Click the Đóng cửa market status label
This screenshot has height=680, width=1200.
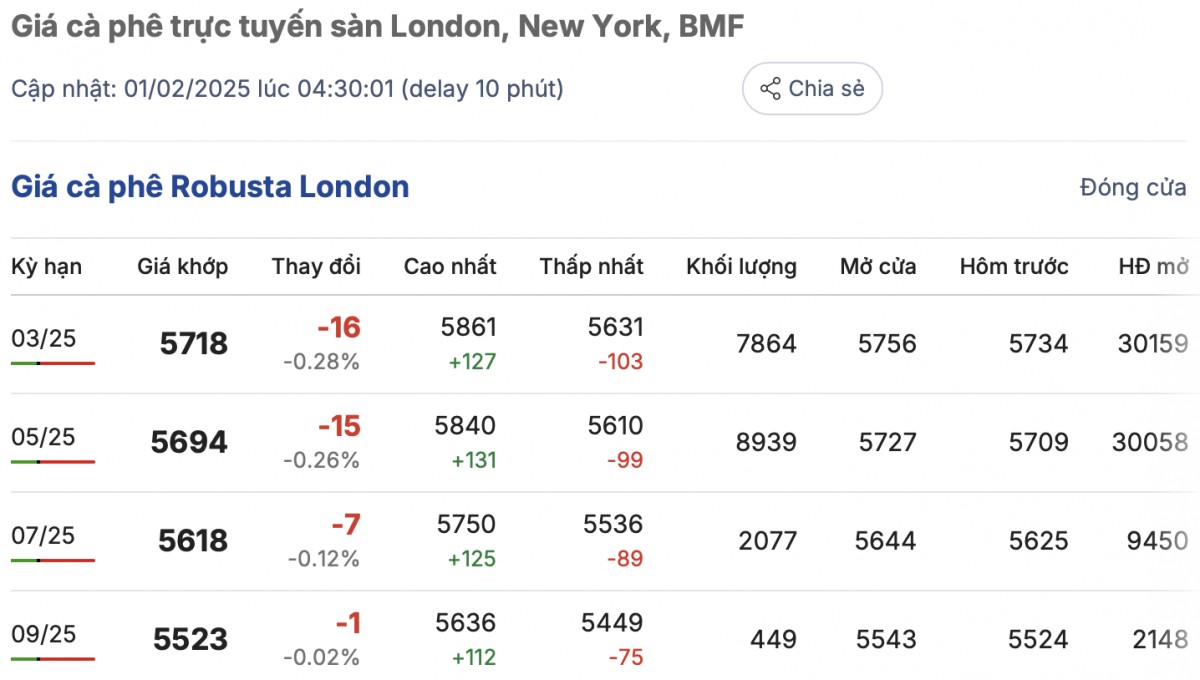click(1133, 187)
